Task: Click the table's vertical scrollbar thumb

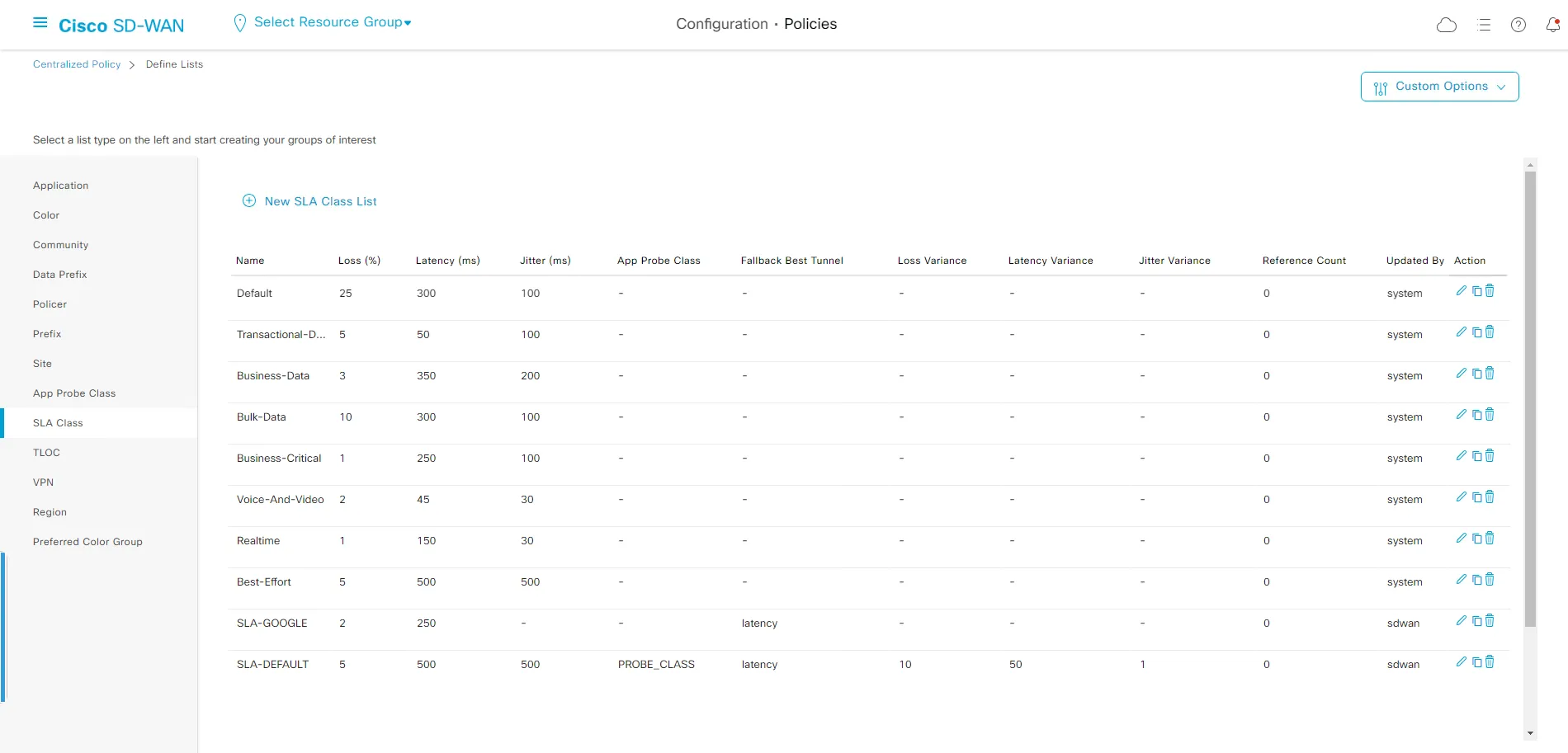Action: coord(1530,396)
